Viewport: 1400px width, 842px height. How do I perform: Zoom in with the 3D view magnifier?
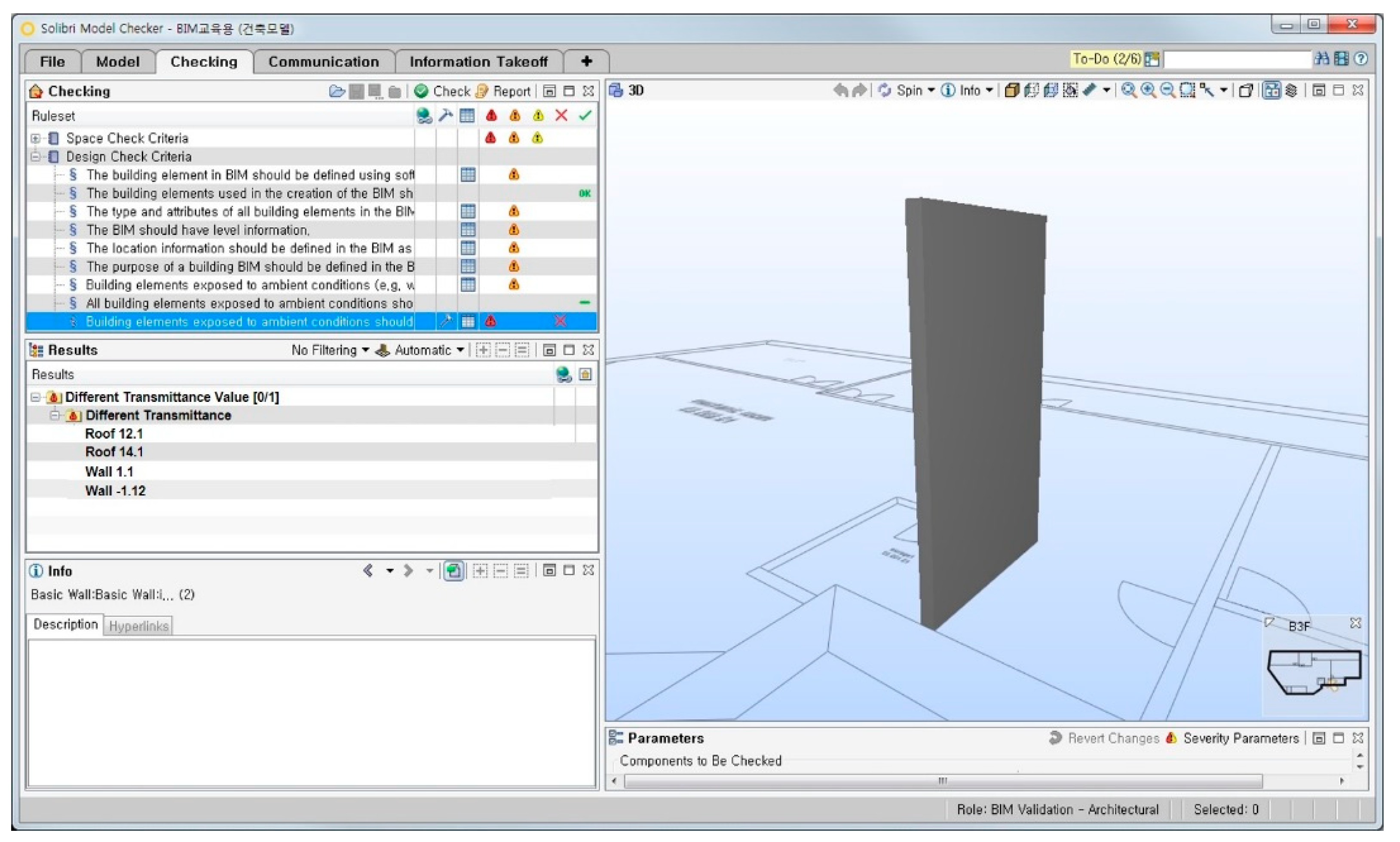1148,90
